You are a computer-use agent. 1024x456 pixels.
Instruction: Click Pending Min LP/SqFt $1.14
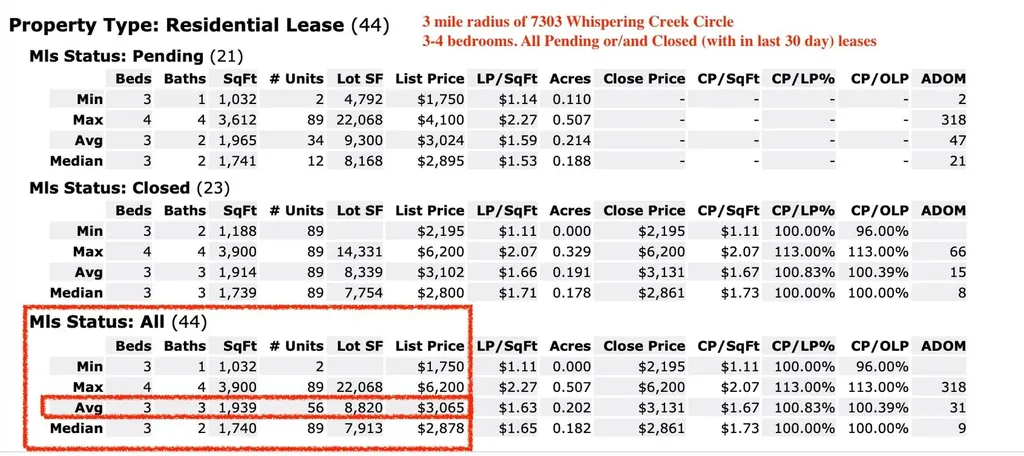[518, 100]
